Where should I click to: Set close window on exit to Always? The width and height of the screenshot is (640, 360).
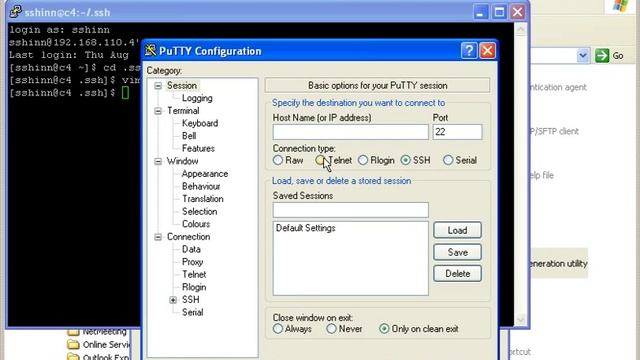(278, 329)
